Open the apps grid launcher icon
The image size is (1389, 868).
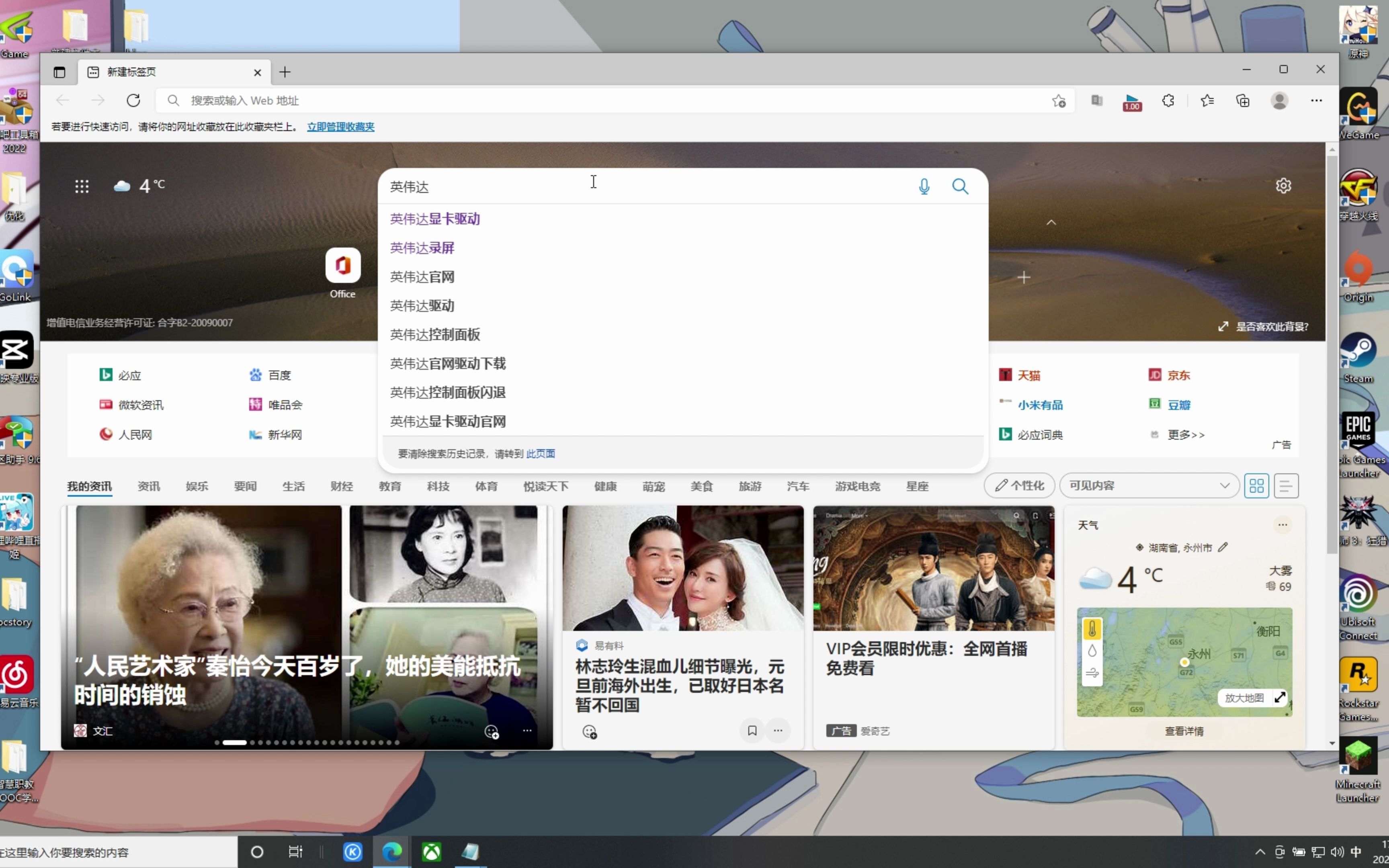82,186
